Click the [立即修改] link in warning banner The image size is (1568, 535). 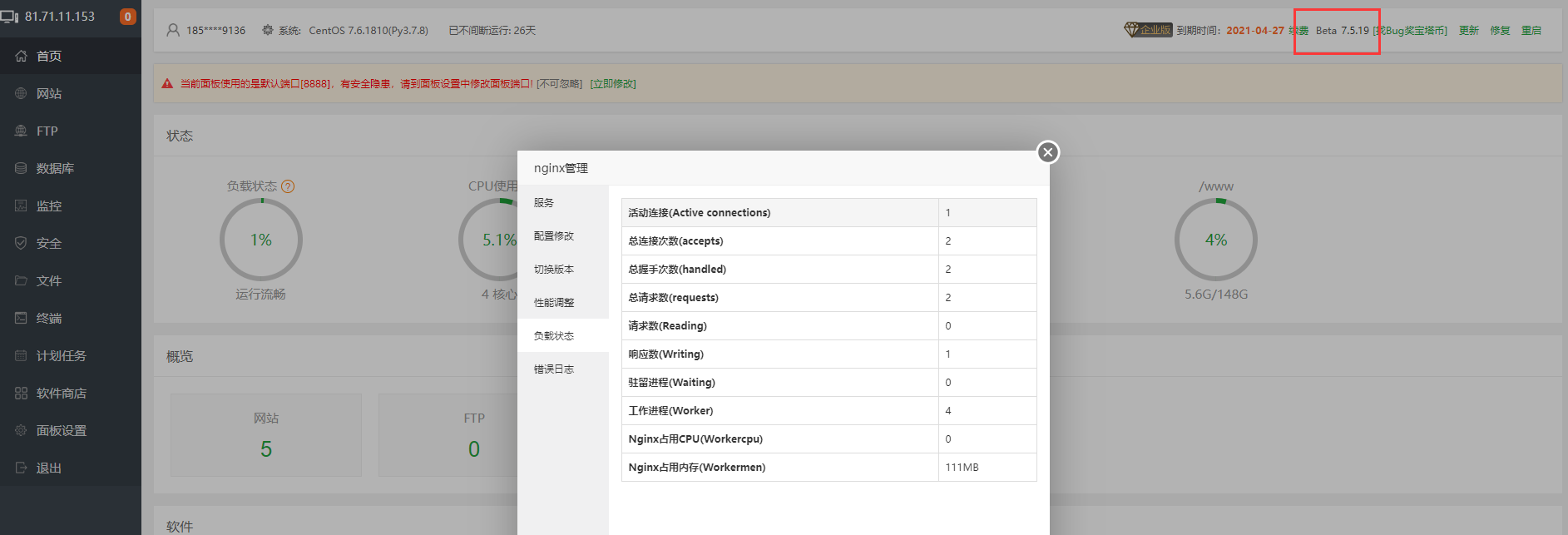(613, 83)
